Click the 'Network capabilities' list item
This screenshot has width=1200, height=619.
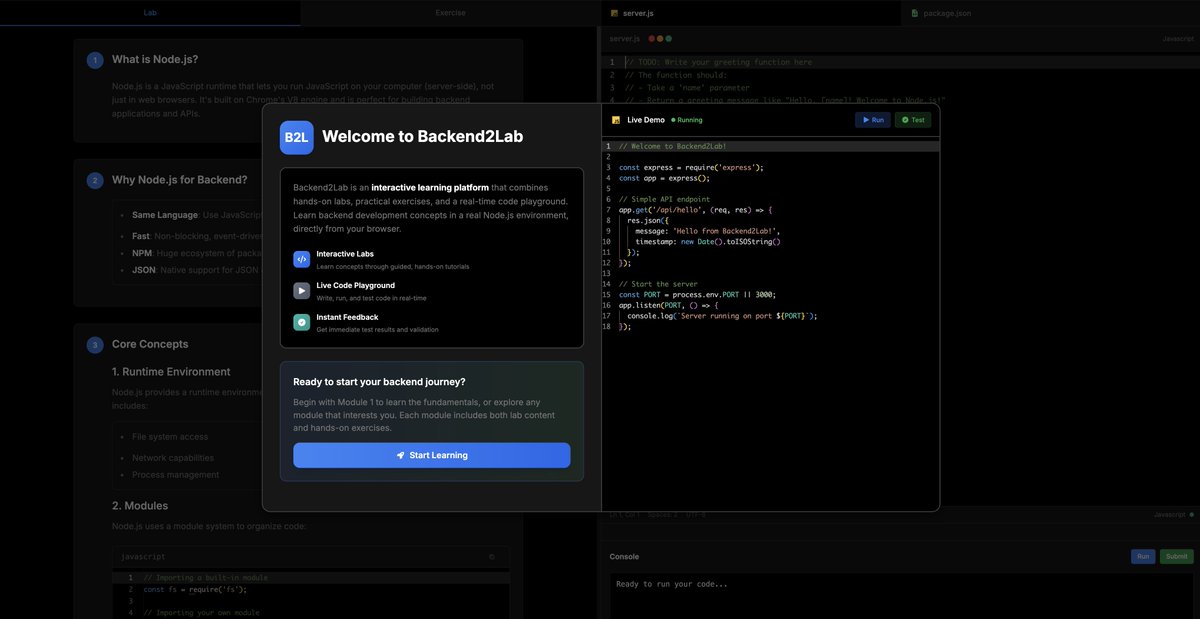pyautogui.click(x=173, y=458)
